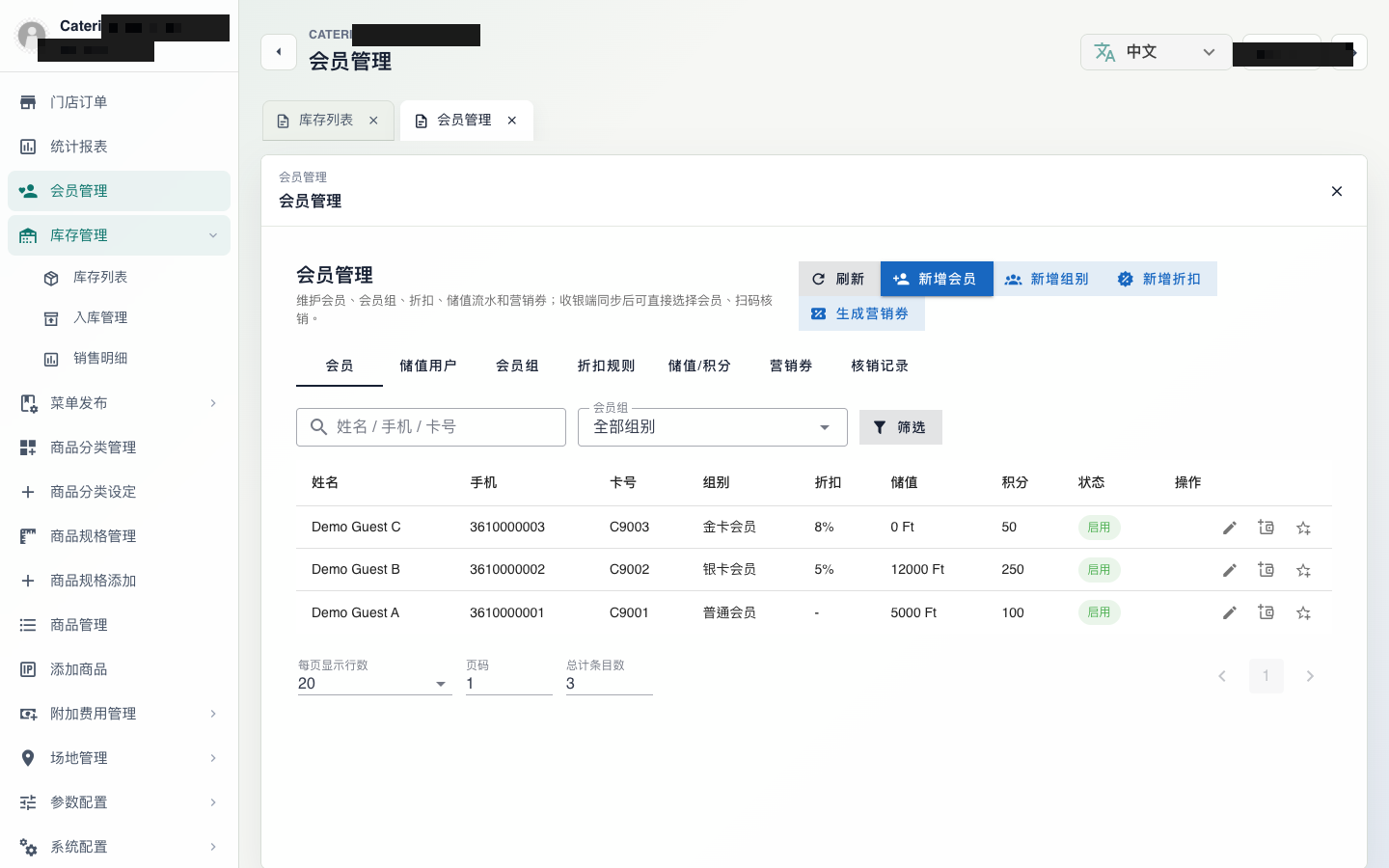1389x868 pixels.
Task: Collapse the 库存管理 sidebar group
Action: (119, 235)
